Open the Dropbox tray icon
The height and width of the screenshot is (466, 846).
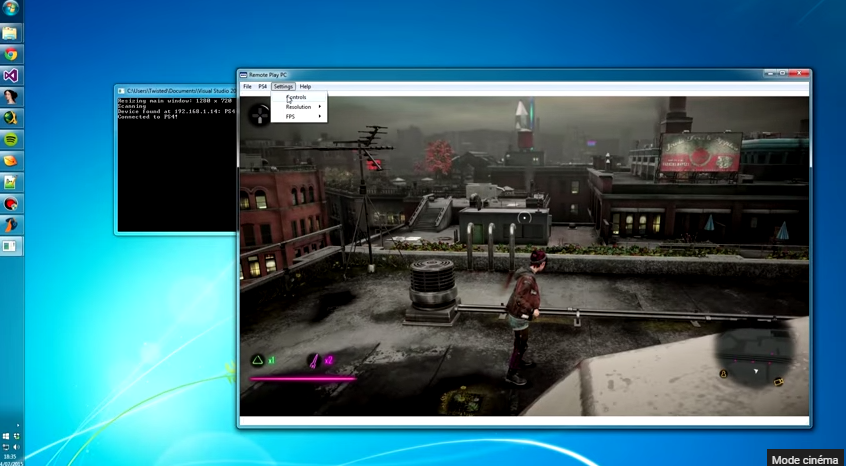17,436
